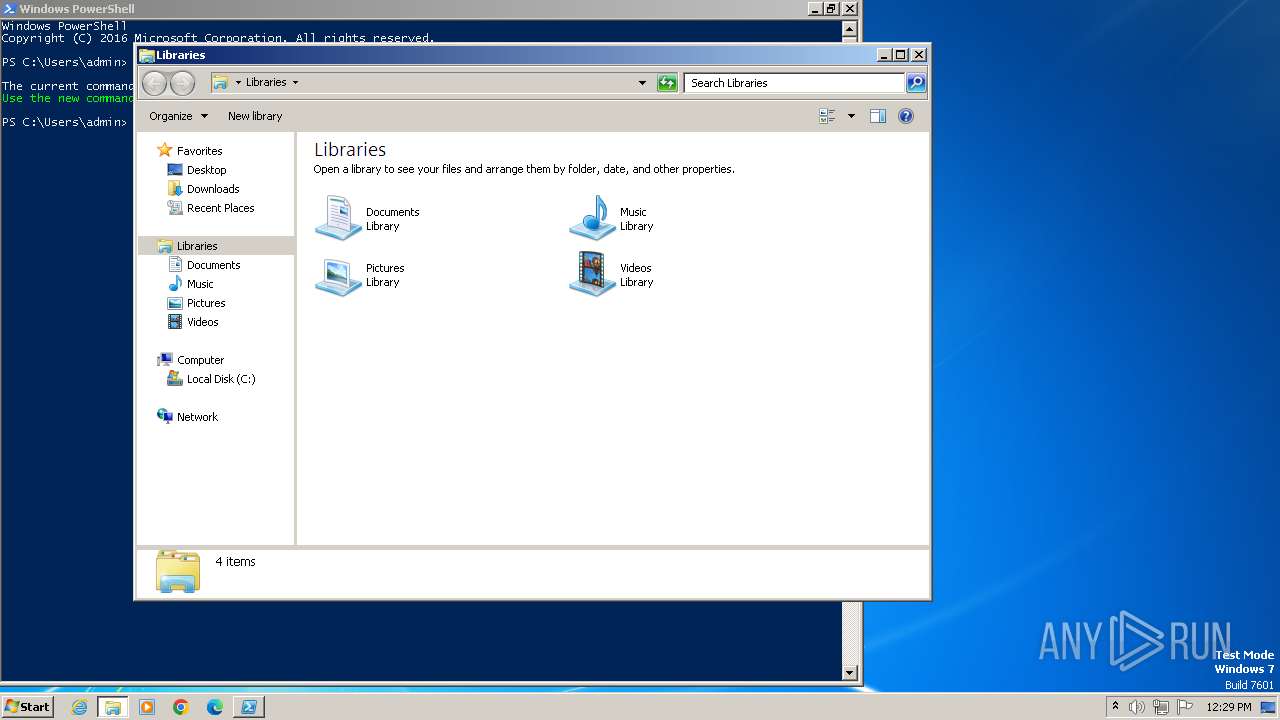Viewport: 1280px width, 720px height.
Task: Select Recent Places in Favorites
Action: (220, 208)
